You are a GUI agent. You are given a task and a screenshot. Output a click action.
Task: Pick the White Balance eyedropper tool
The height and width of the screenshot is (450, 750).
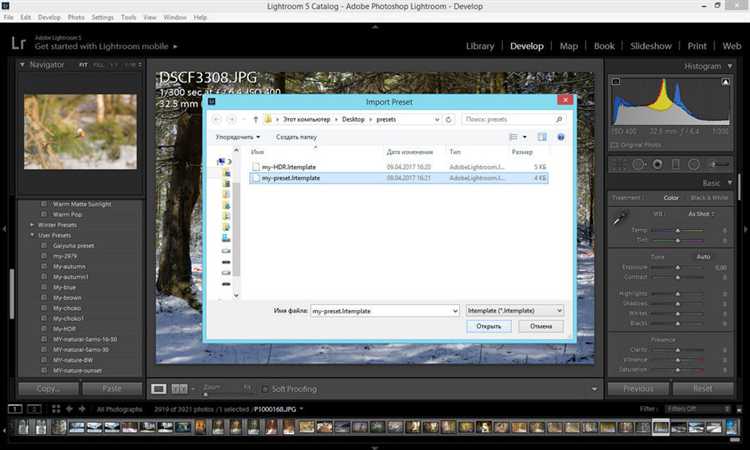point(620,219)
